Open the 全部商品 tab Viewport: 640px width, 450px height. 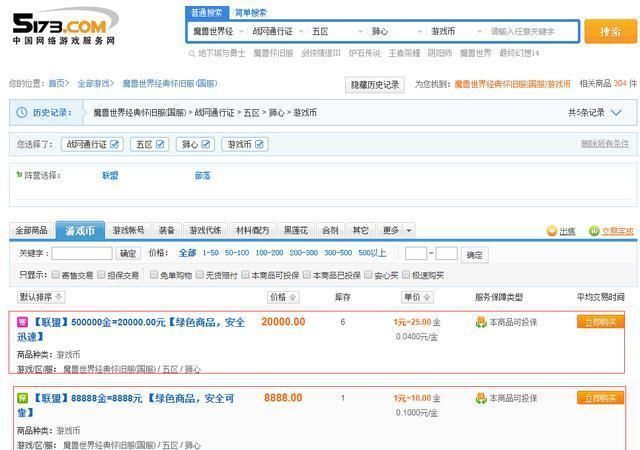point(31,230)
